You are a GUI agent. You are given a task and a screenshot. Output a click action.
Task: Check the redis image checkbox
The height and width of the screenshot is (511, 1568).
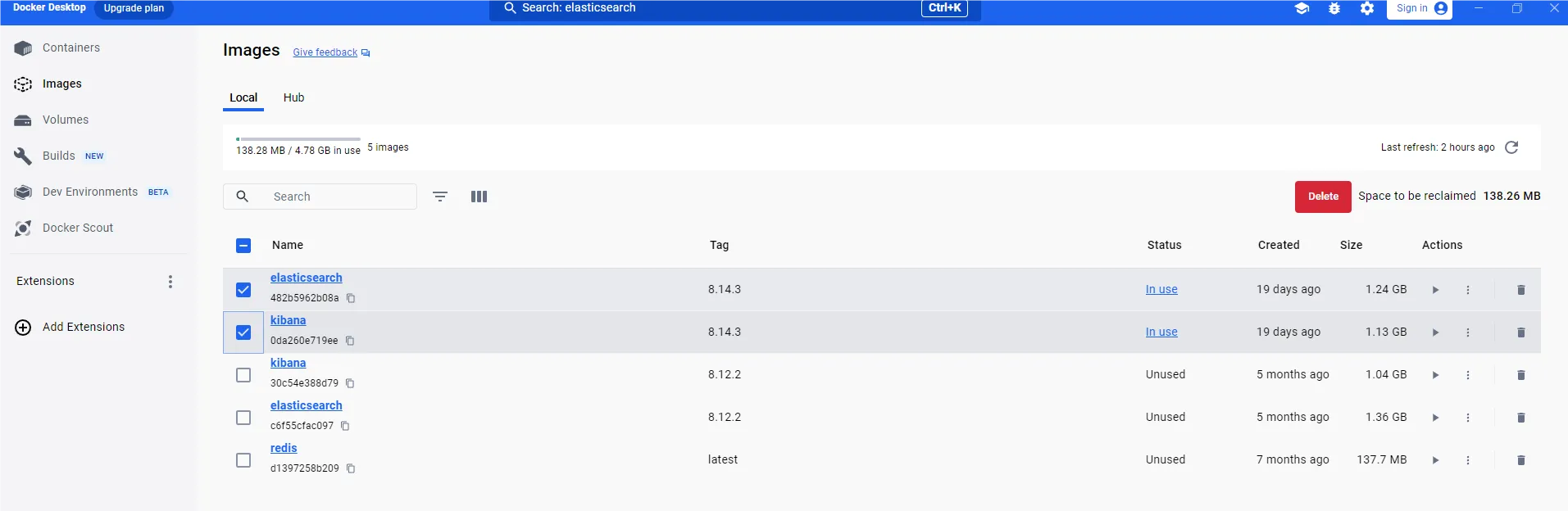coord(243,460)
